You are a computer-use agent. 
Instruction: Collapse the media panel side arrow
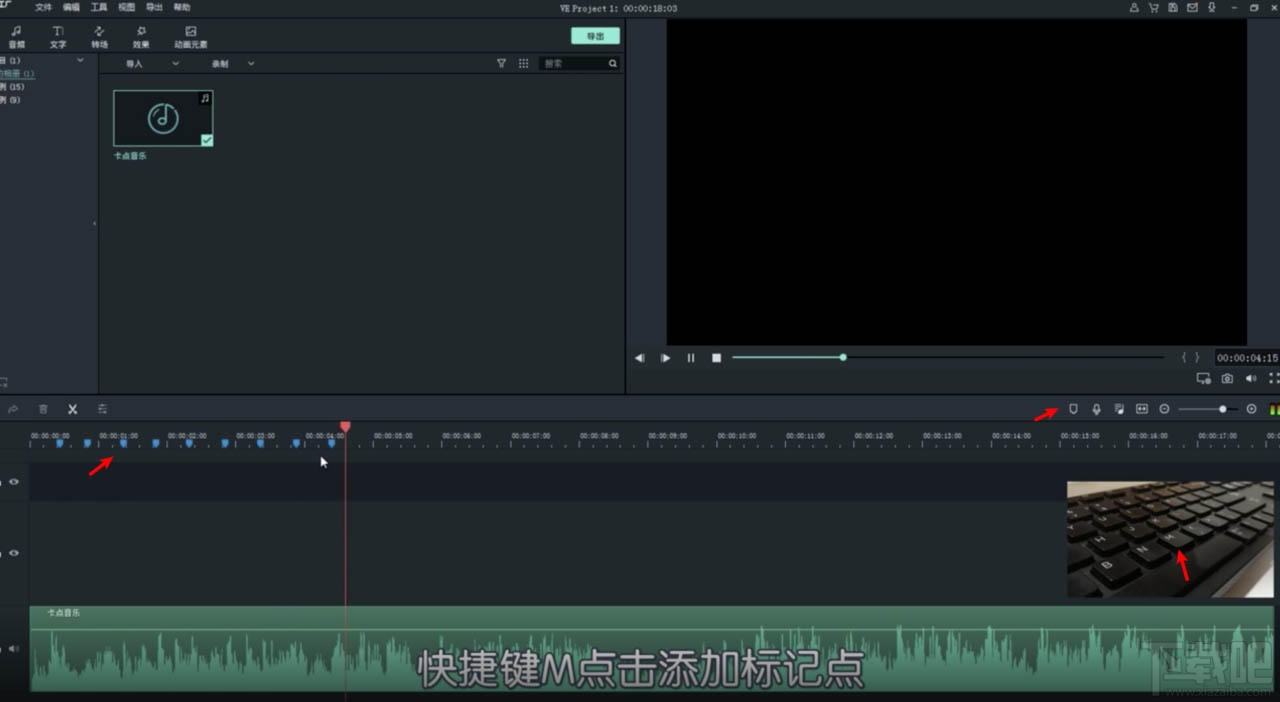coord(94,223)
